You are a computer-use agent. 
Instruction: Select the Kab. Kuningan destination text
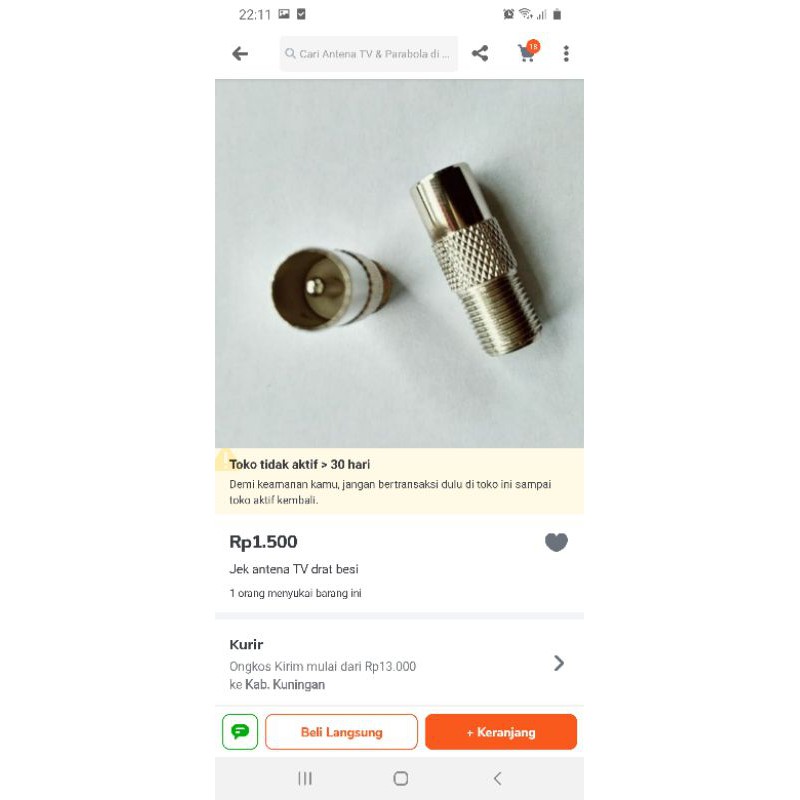[285, 684]
